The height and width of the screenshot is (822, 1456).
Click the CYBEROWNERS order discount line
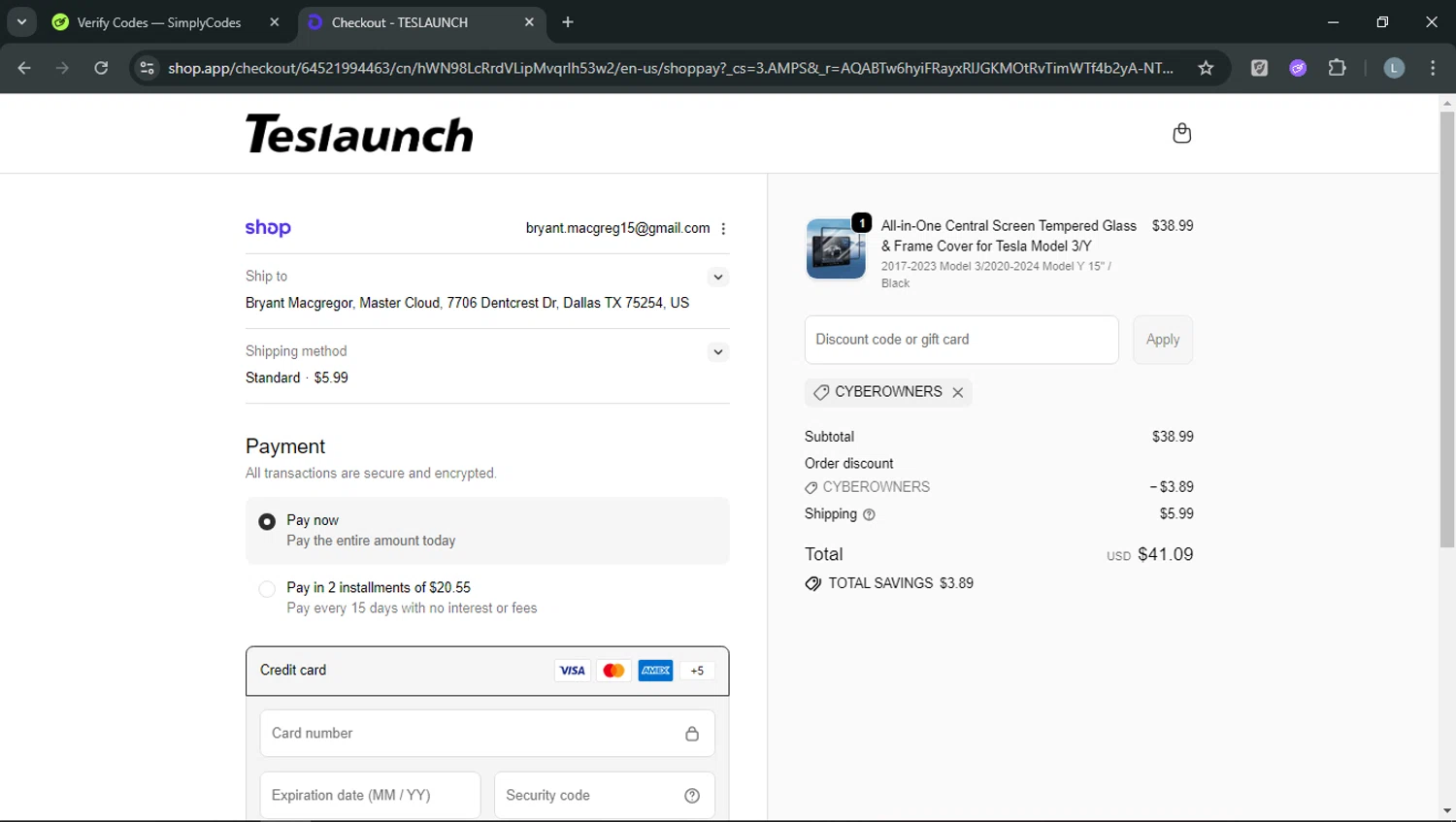pyautogui.click(x=999, y=487)
